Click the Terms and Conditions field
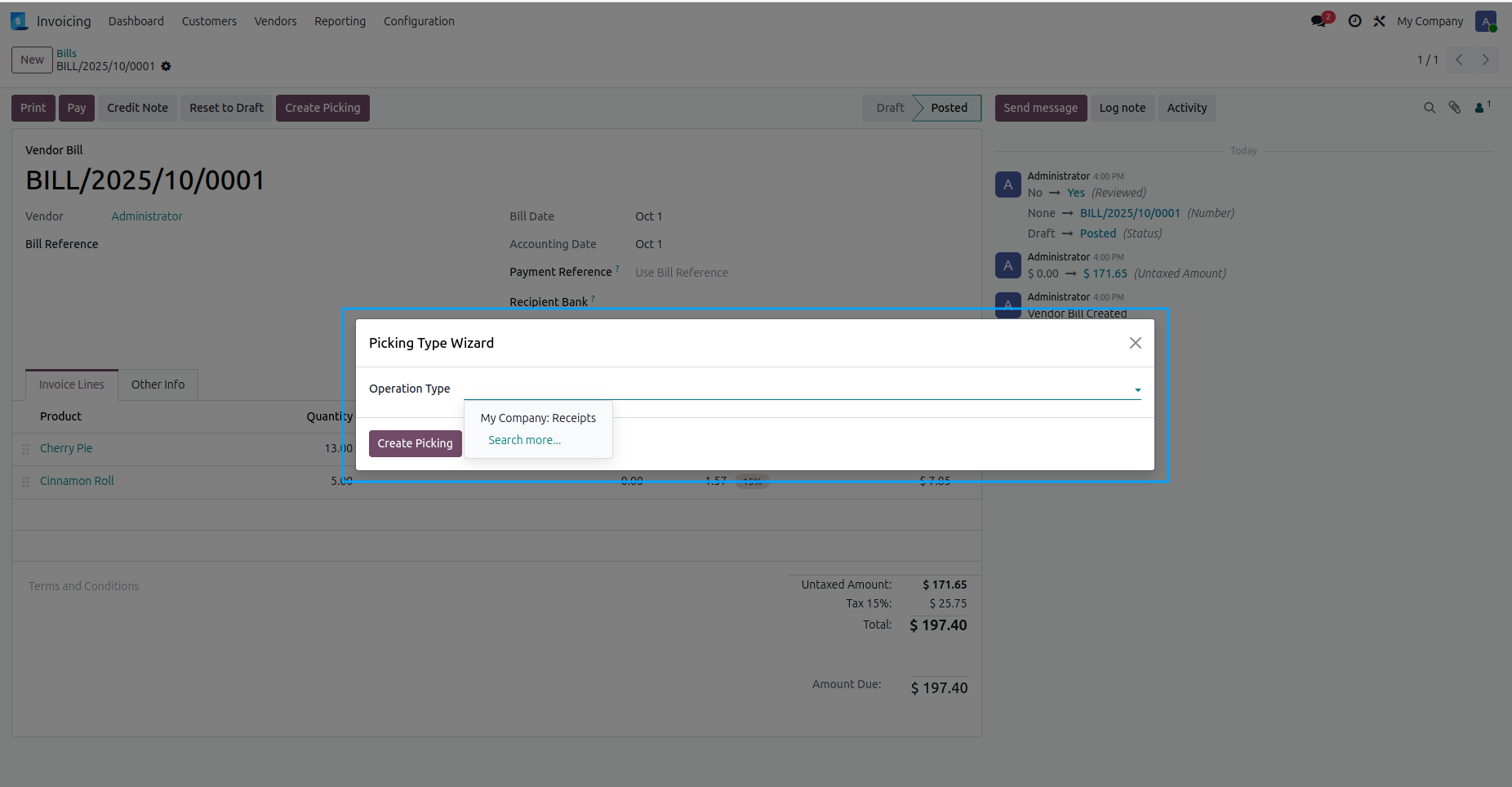Screen dimensions: 1512x787 (x=83, y=586)
